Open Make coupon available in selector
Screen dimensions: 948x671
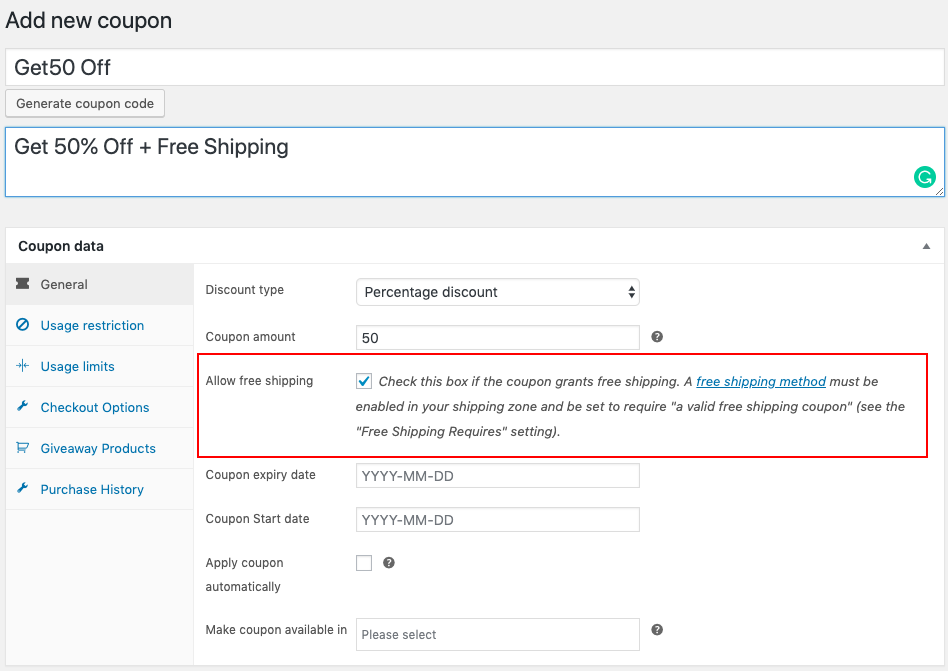point(498,635)
